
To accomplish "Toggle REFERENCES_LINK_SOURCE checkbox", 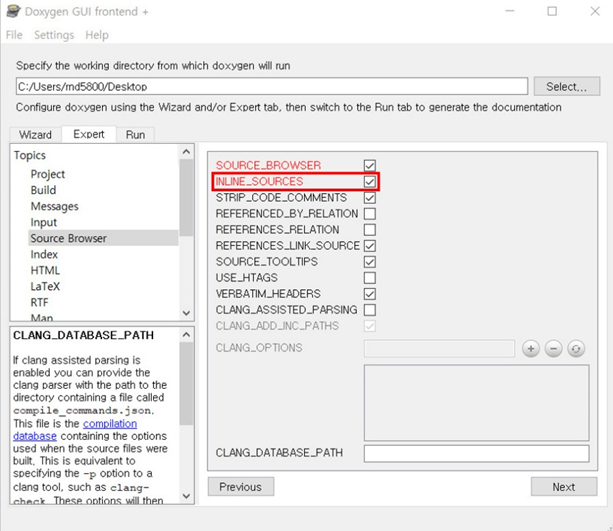I will click(369, 246).
